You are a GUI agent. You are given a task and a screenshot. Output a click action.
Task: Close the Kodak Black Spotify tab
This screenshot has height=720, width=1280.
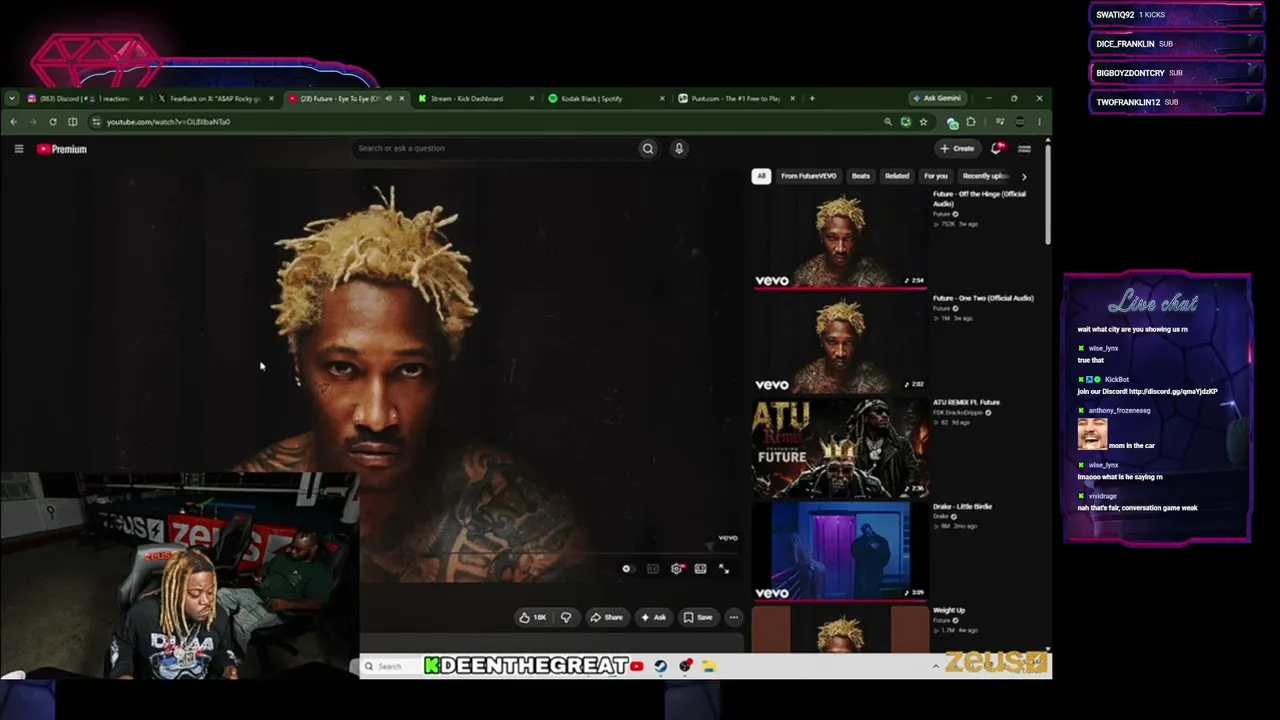[662, 98]
